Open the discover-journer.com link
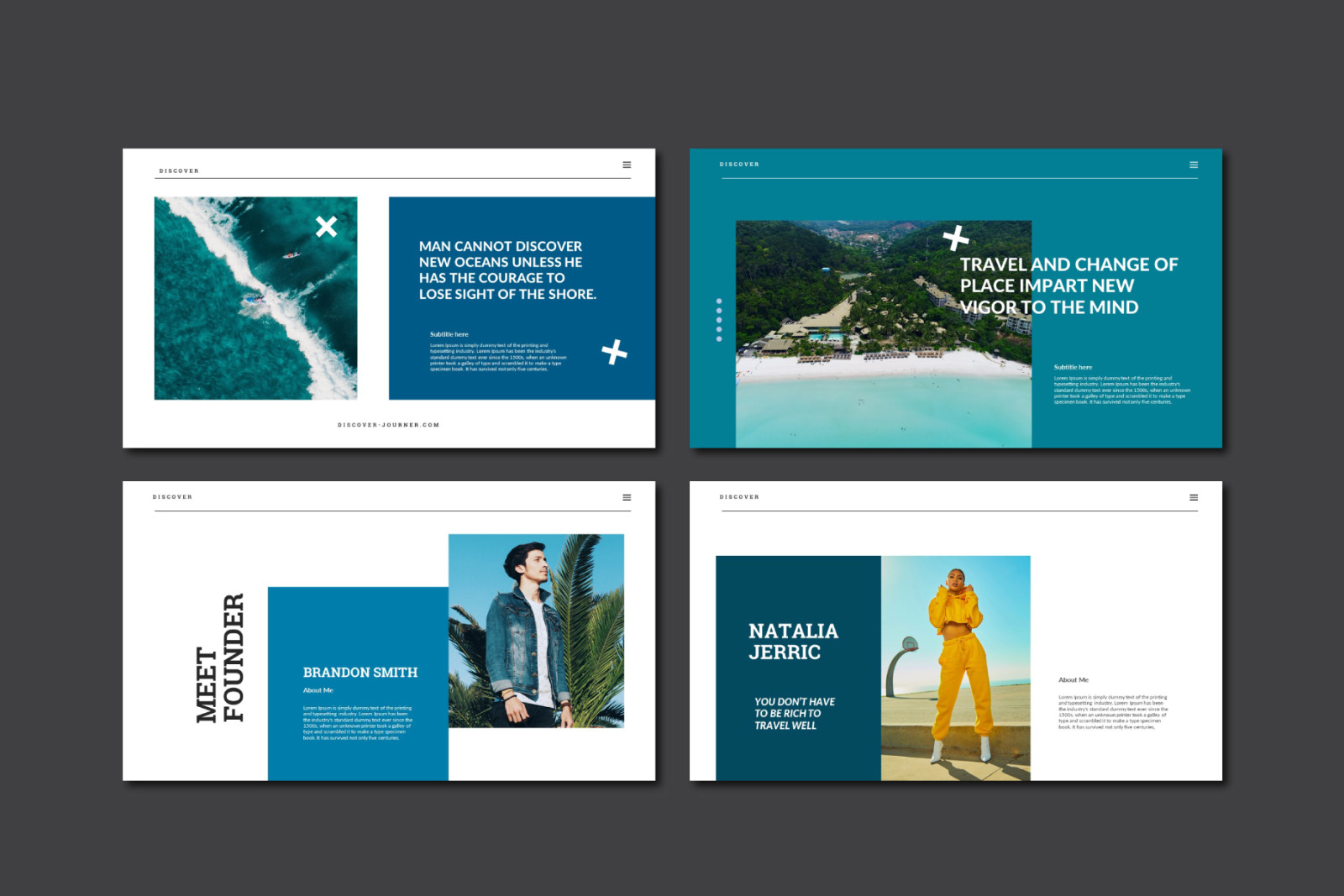Screen dimensions: 1344x896 click(x=388, y=425)
